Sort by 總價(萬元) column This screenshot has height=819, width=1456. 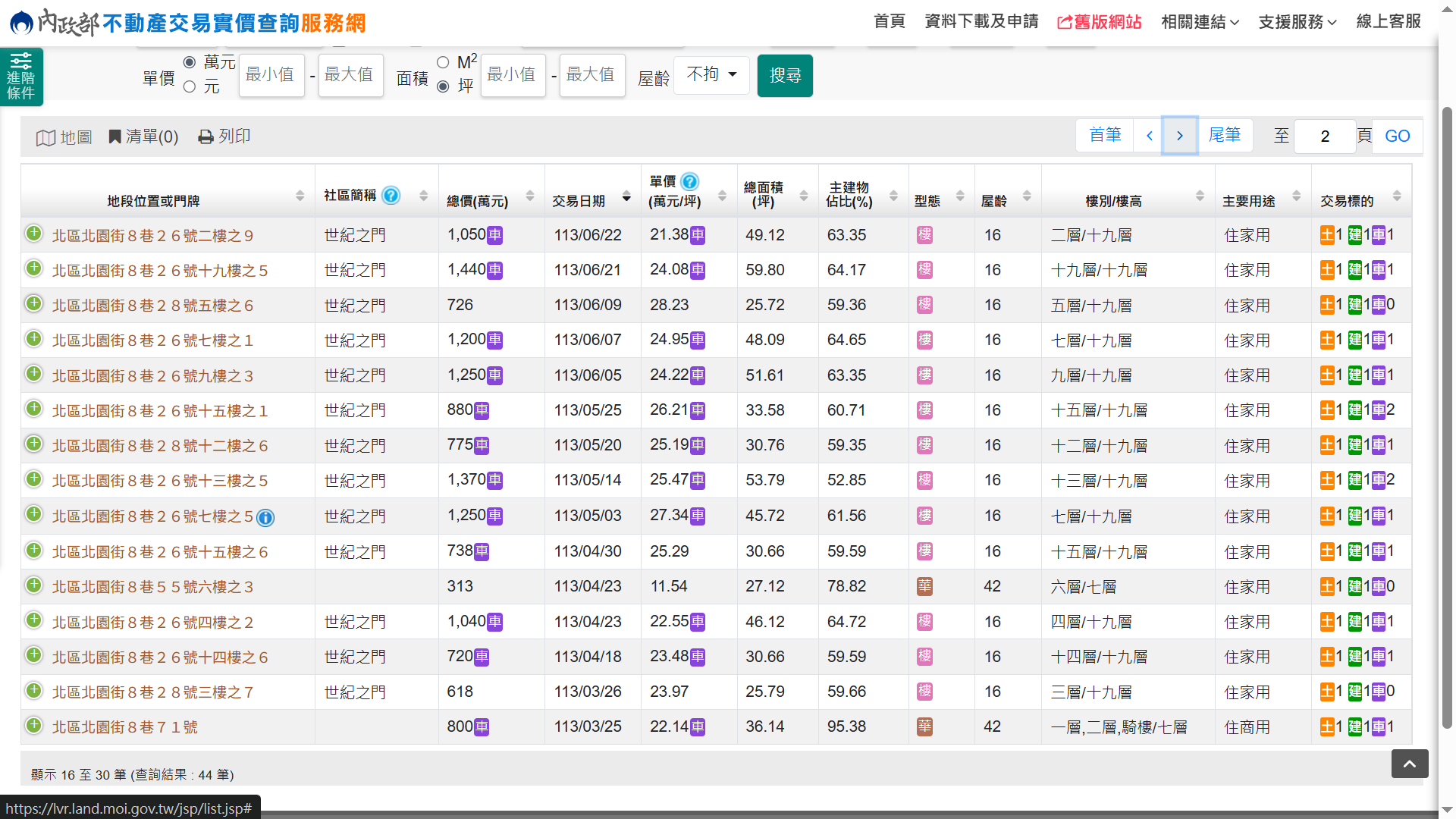point(530,196)
